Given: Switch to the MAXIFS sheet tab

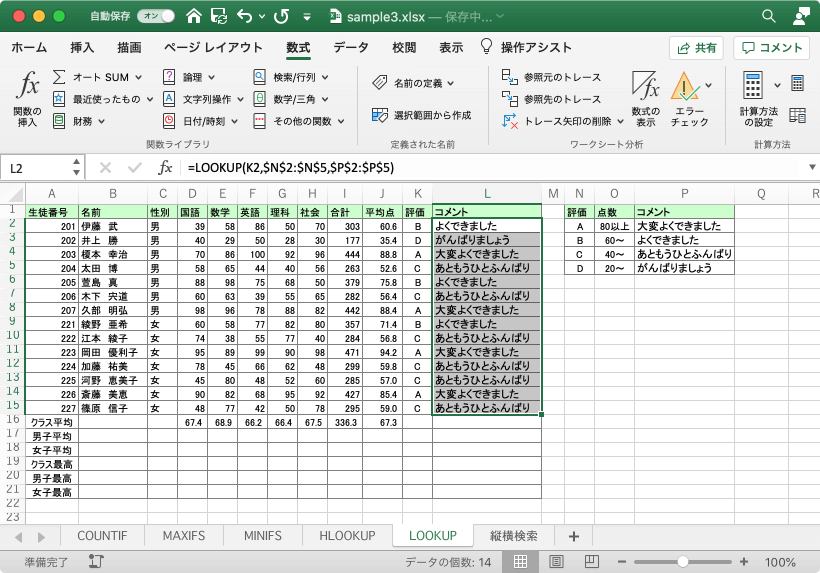Looking at the screenshot, I should click(184, 536).
